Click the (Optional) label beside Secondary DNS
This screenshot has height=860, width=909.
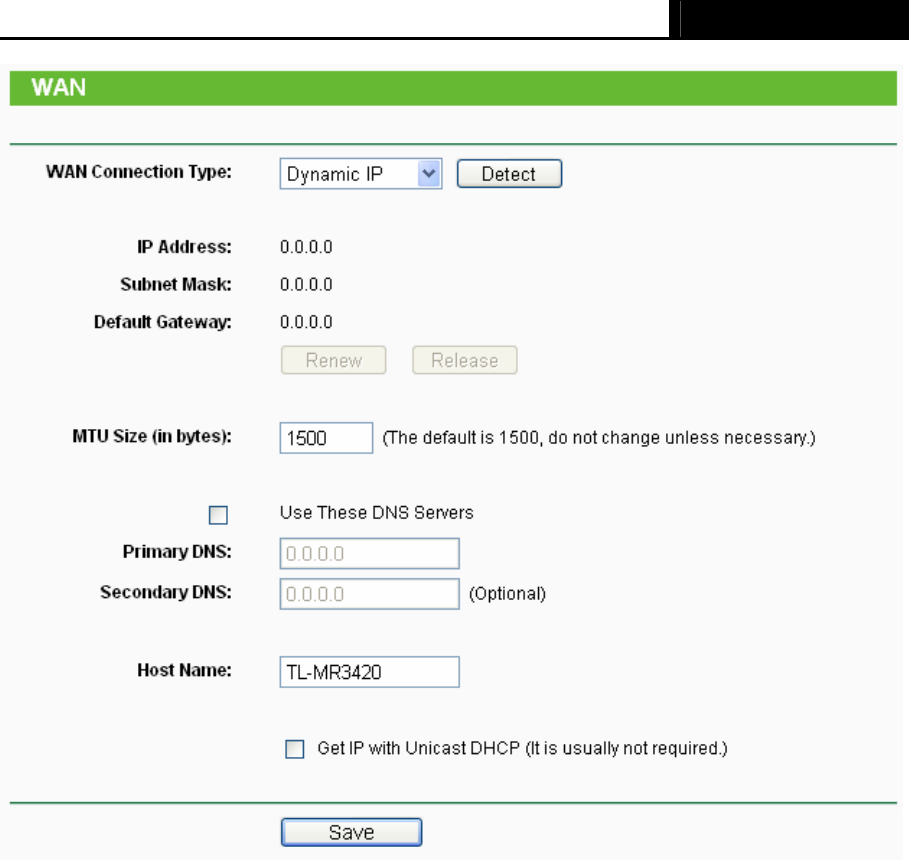507,594
